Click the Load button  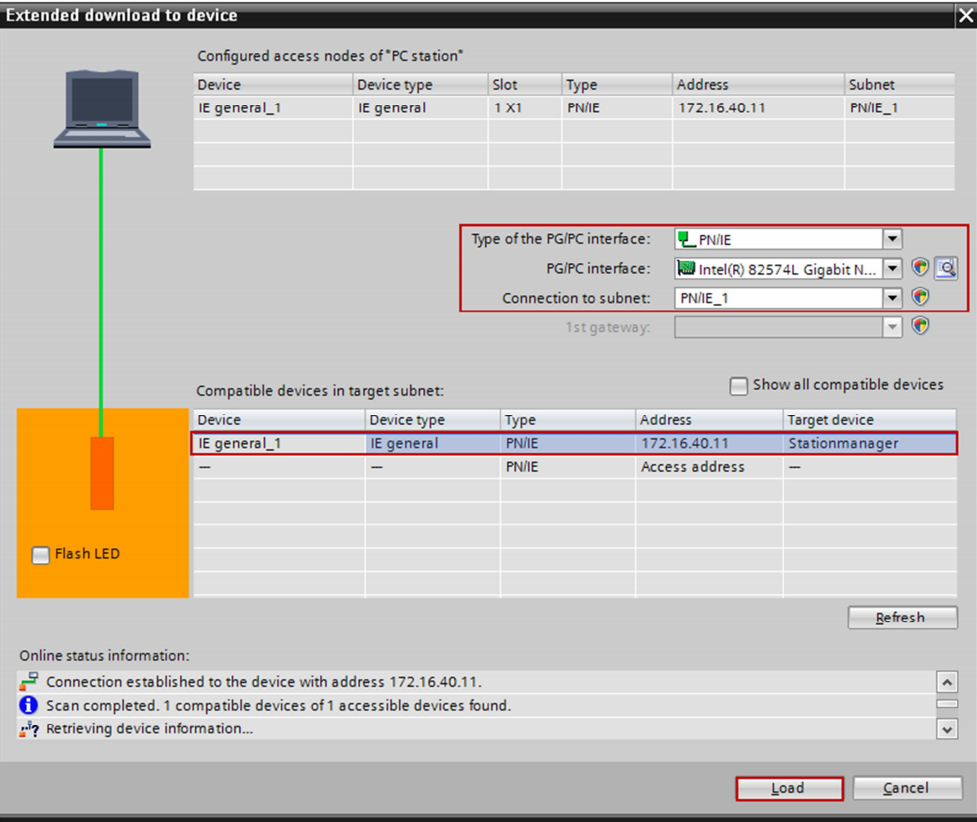(789, 788)
